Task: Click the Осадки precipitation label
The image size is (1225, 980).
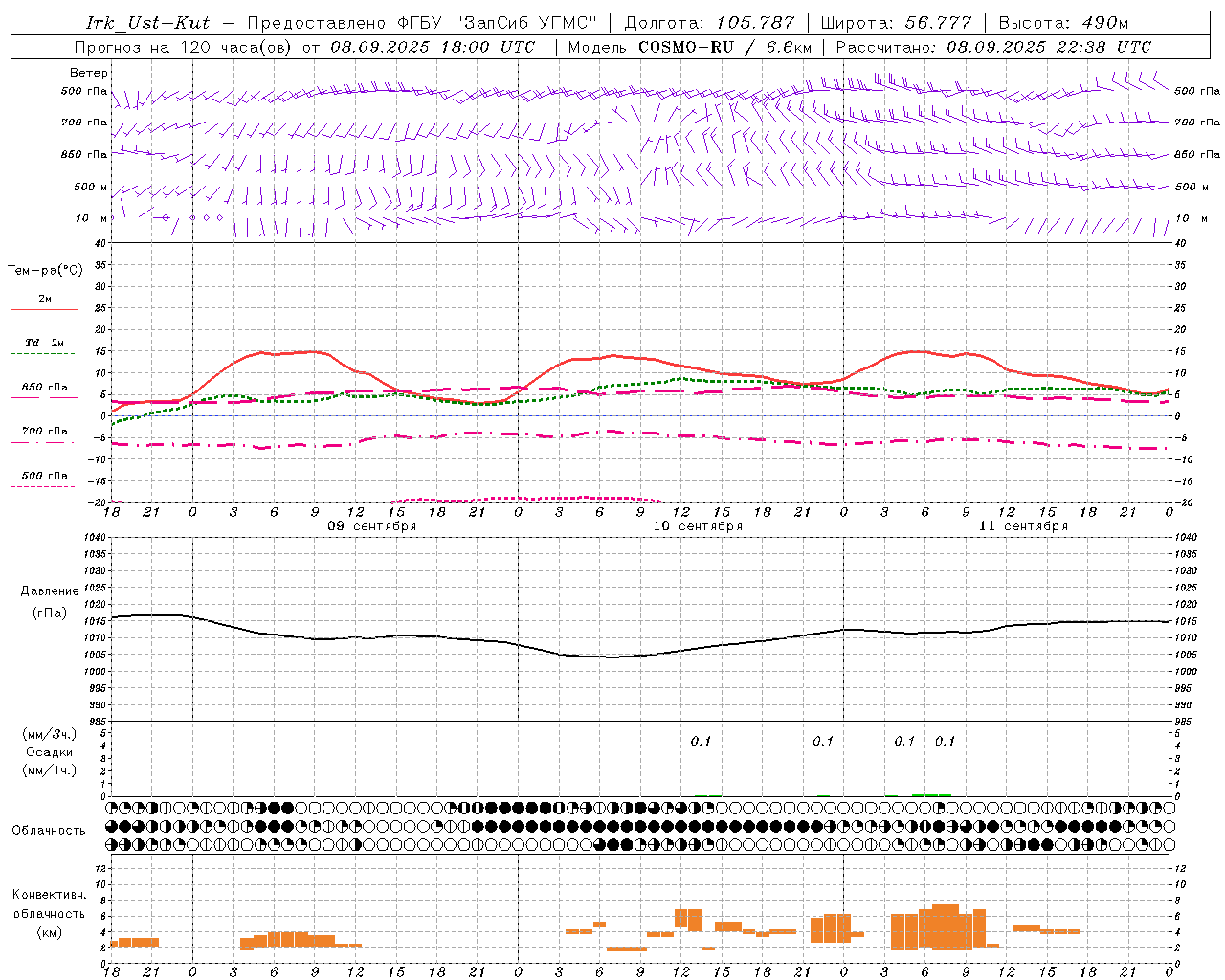Action: coord(50,752)
